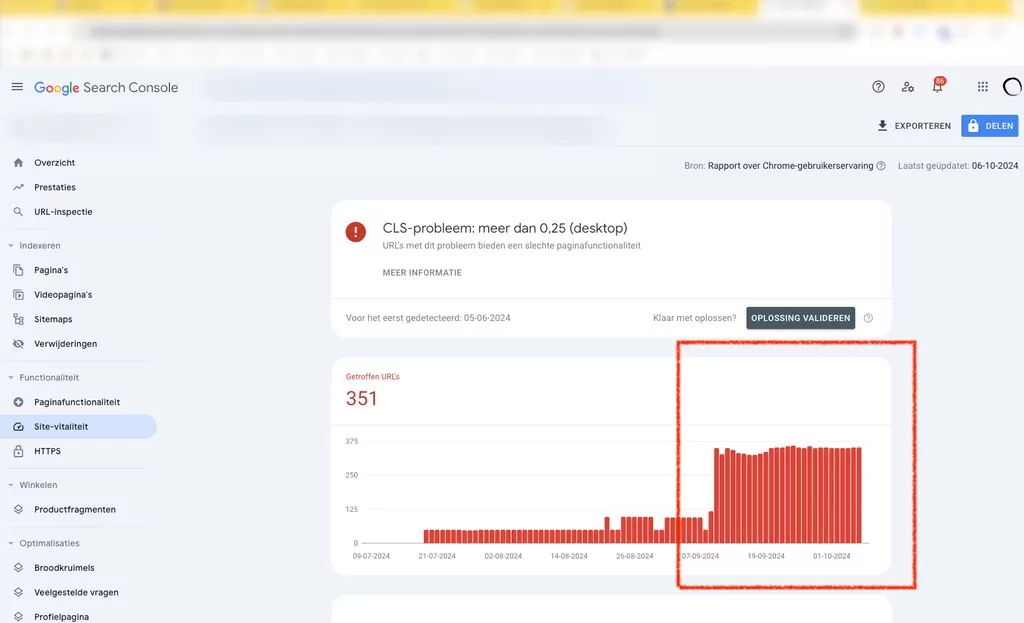Click the blue Delen button
The width and height of the screenshot is (1024, 623).
[x=988, y=126]
